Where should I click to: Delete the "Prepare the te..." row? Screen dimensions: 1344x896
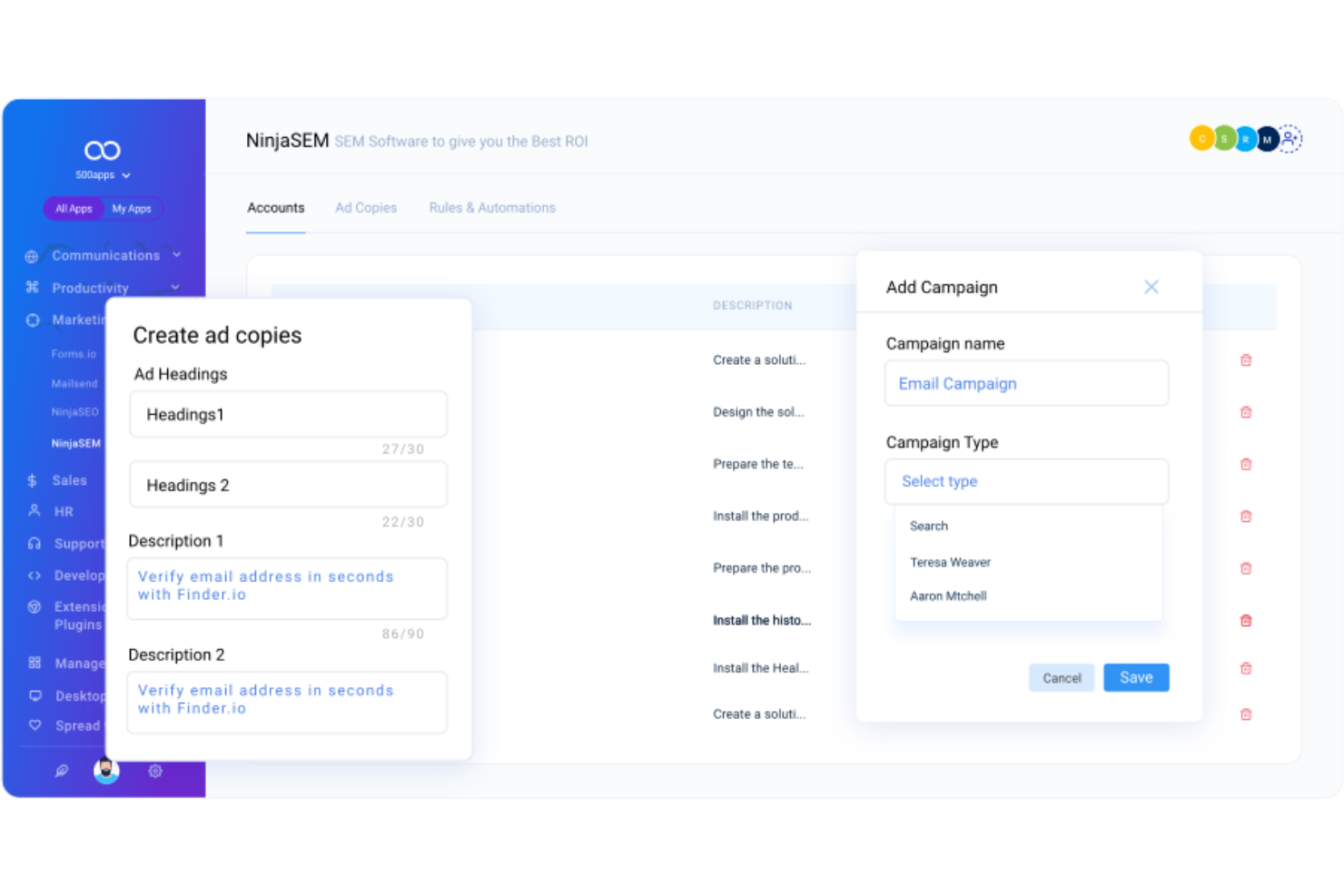[1246, 464]
